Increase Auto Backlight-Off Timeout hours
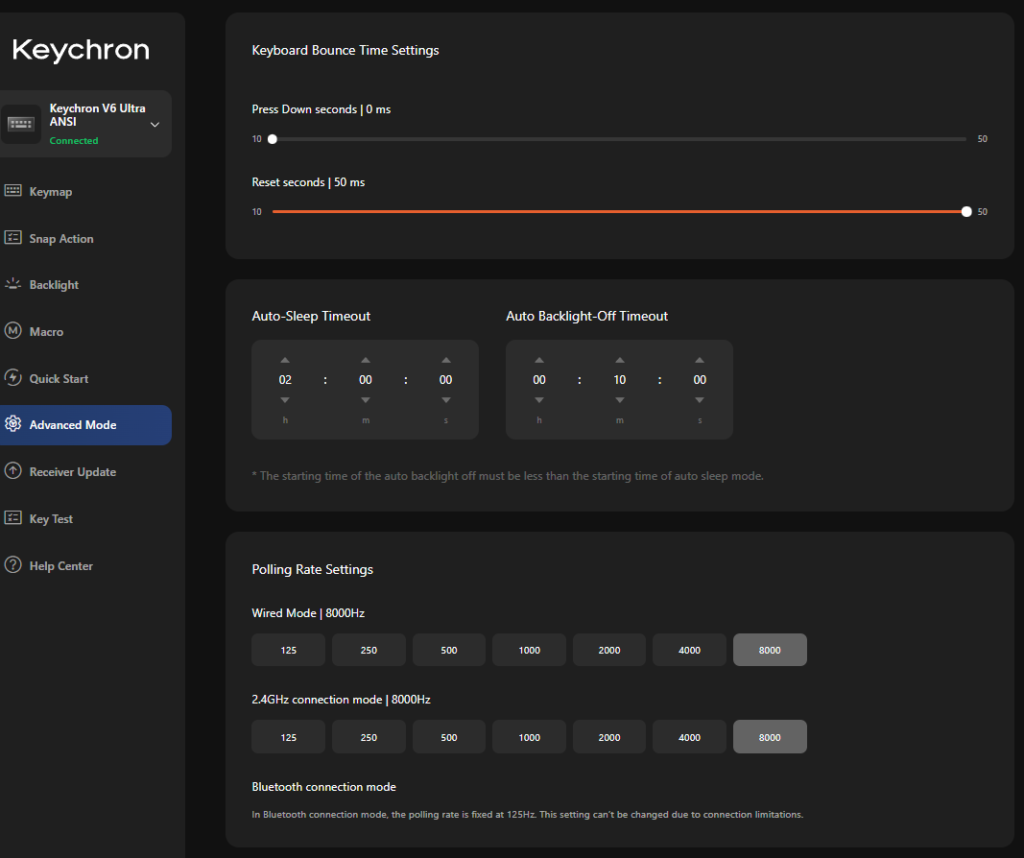Screen dimensions: 1024x858 pyautogui.click(x=539, y=360)
